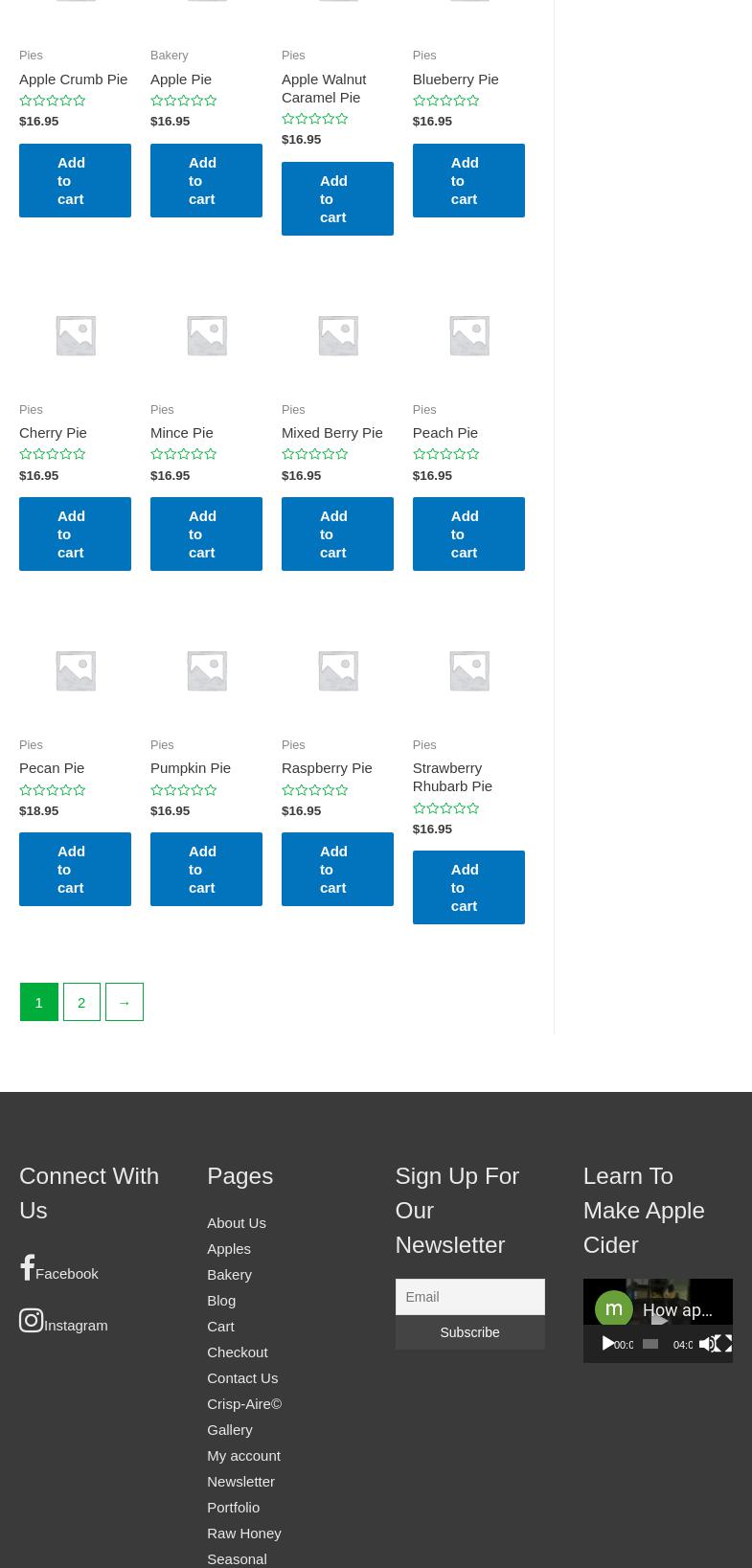Image resolution: width=752 pixels, height=1568 pixels.
Task: Click the video channel avatar icon
Action: tap(614, 1308)
